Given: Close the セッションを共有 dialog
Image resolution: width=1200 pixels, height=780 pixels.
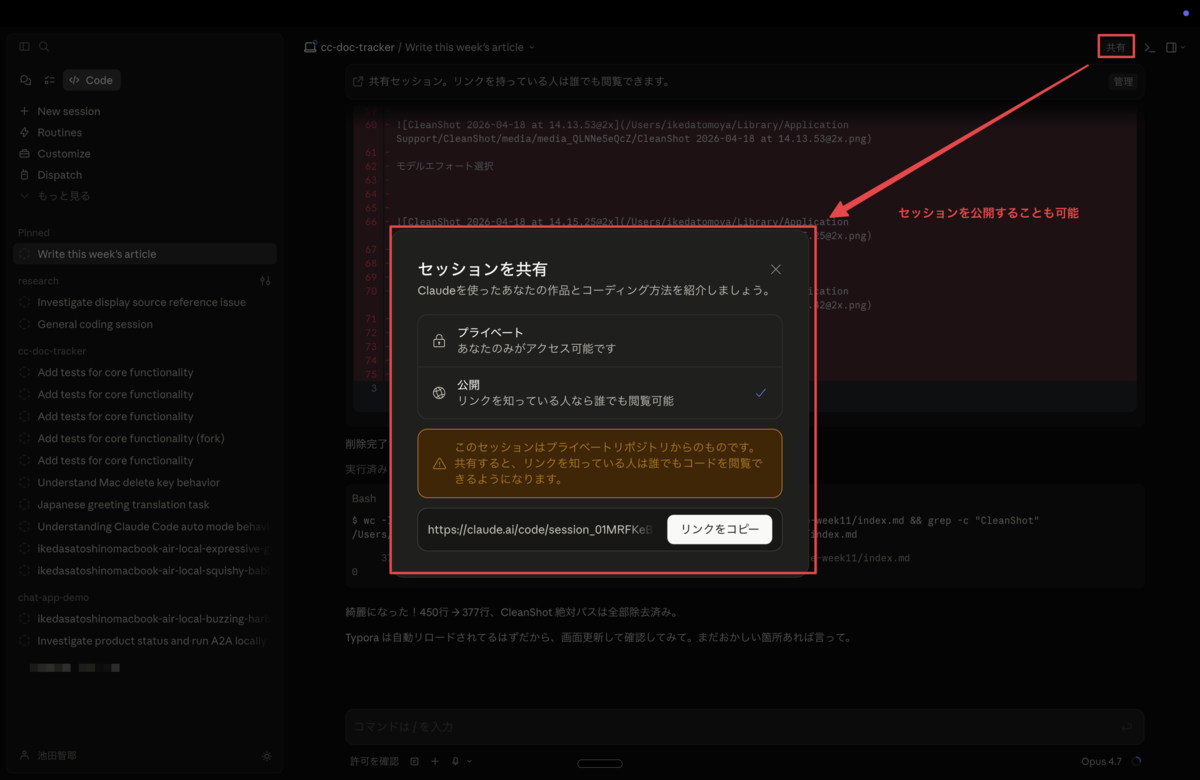Looking at the screenshot, I should coord(775,269).
